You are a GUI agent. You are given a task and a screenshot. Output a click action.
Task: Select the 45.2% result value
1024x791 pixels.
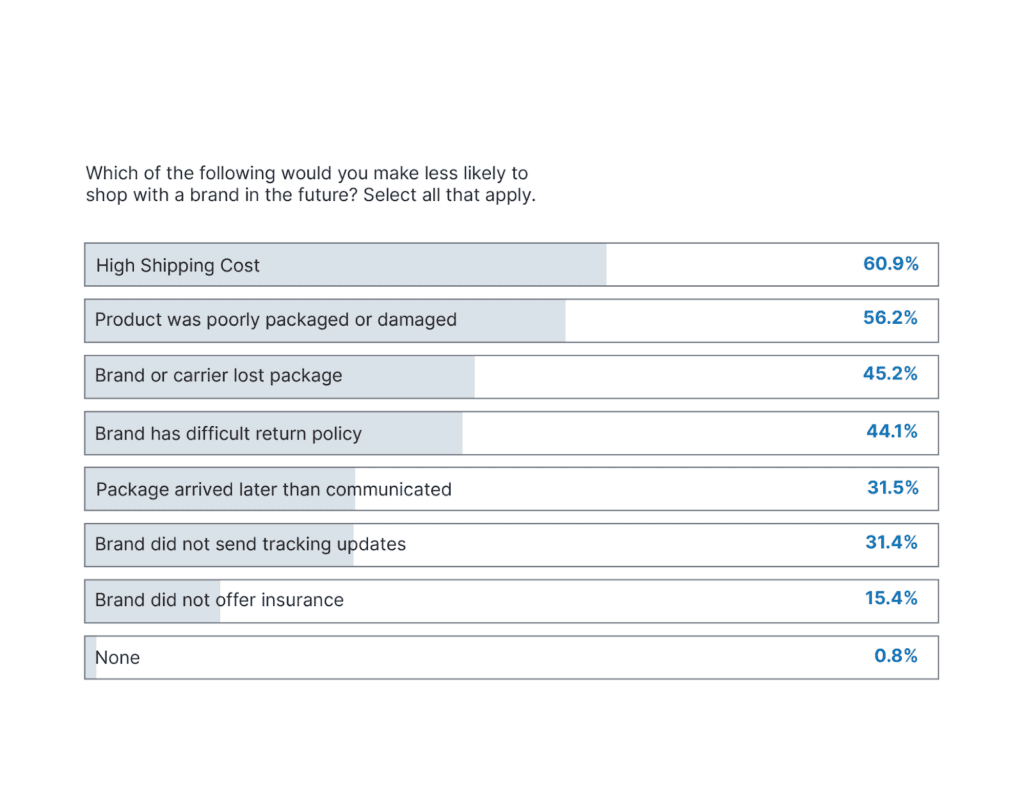click(x=890, y=374)
